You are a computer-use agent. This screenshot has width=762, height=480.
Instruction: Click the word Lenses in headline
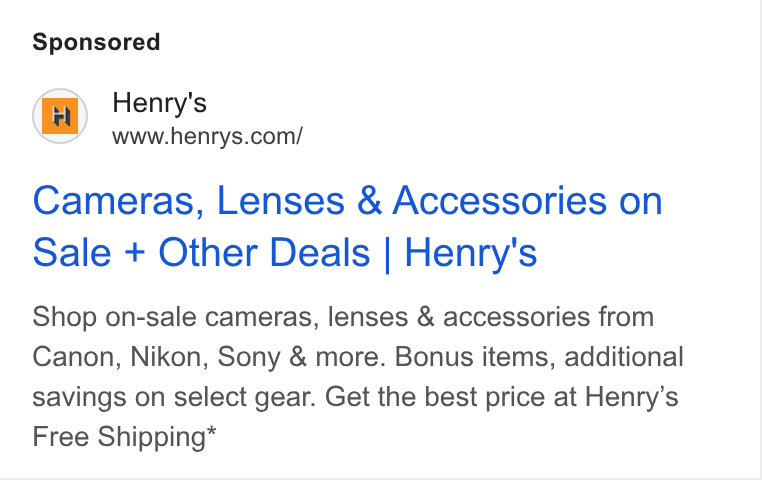click(281, 201)
